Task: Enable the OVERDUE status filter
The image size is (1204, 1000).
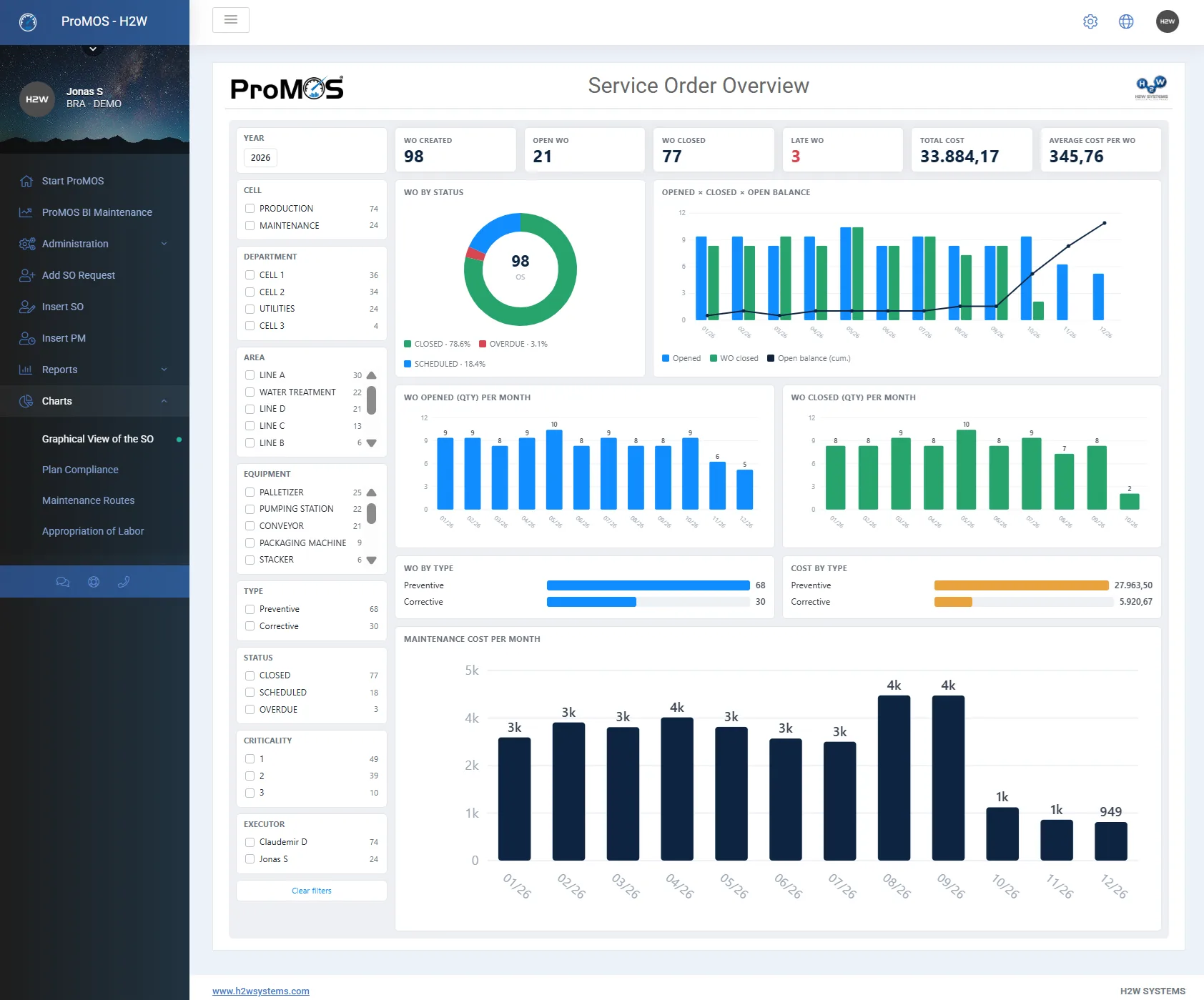Action: click(x=250, y=710)
